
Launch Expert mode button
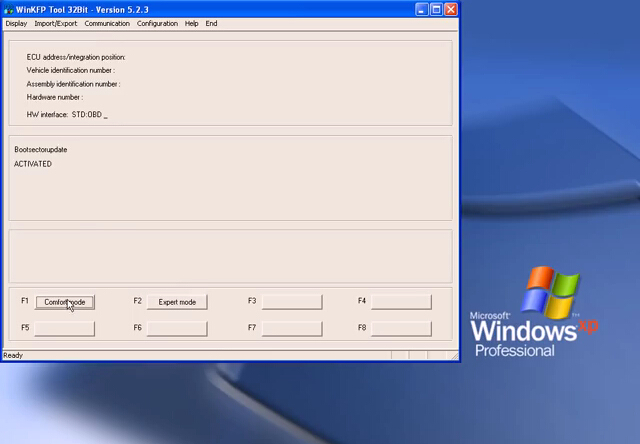click(177, 302)
